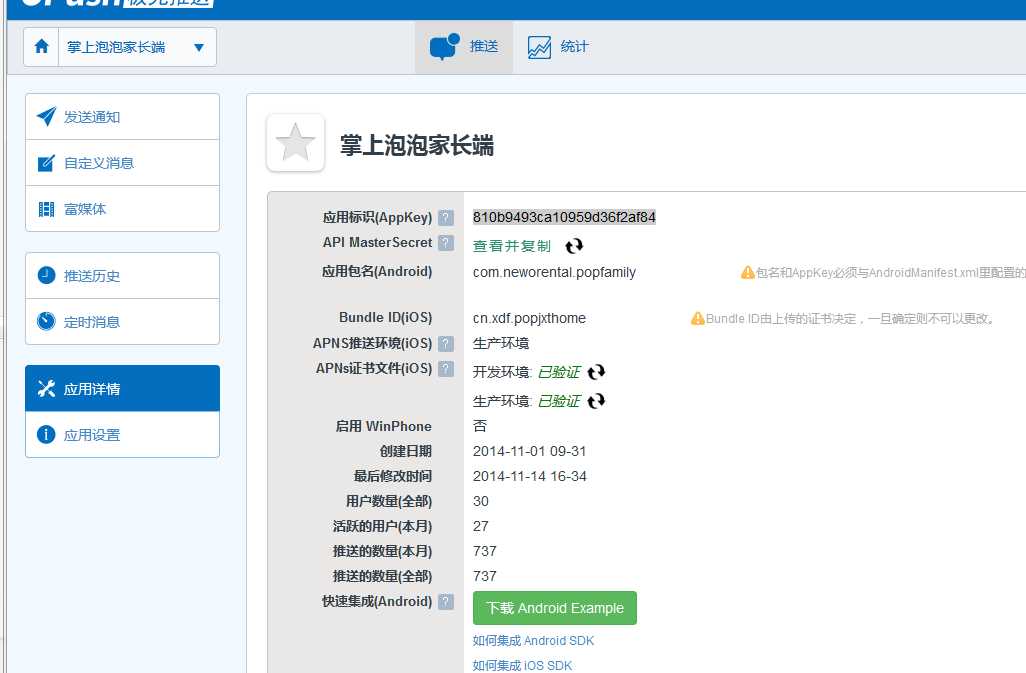The height and width of the screenshot is (673, 1026).
Task: Click the warning icon beside the package name note
Action: pos(747,272)
